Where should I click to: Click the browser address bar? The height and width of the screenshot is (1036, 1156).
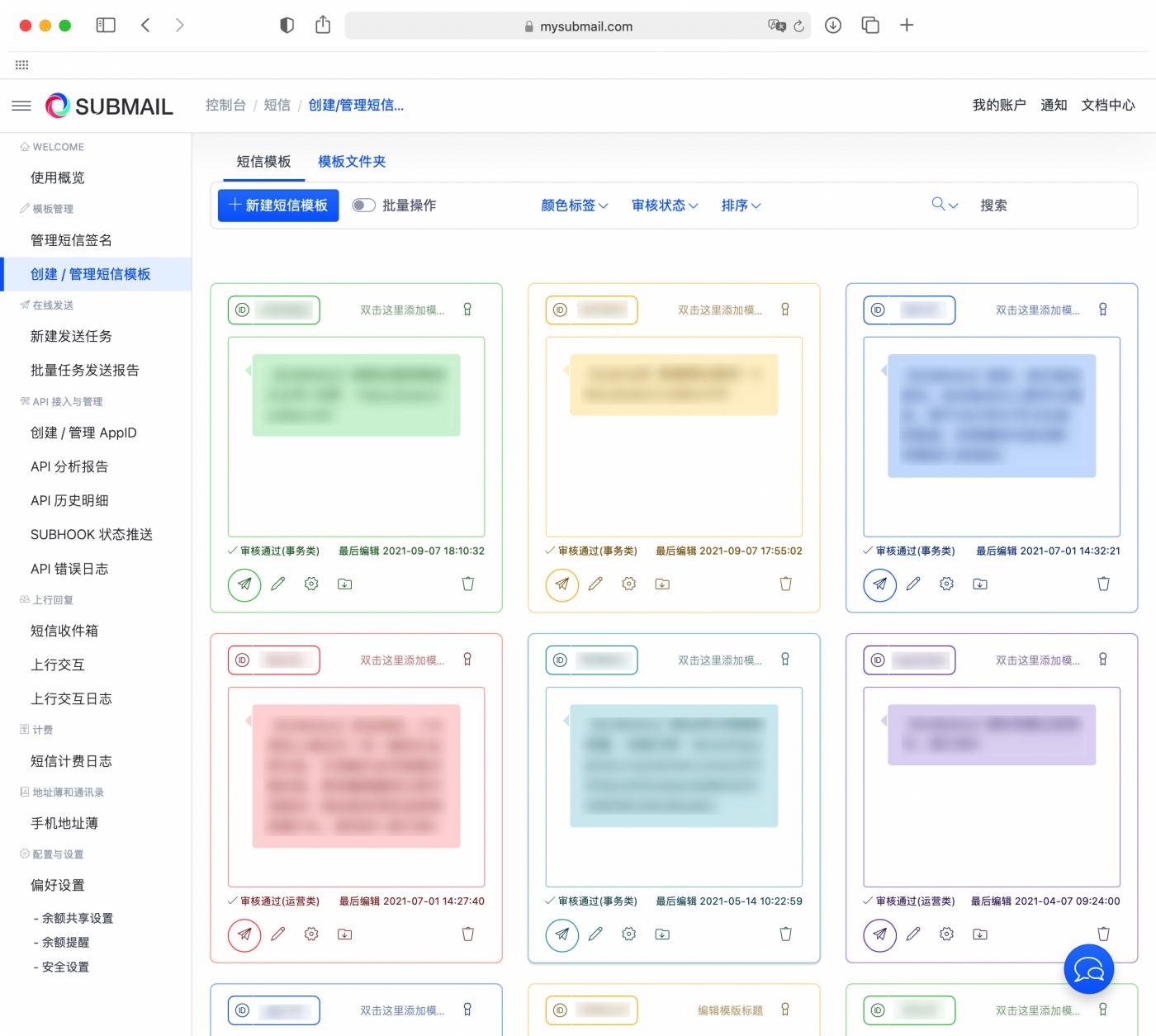(x=578, y=26)
